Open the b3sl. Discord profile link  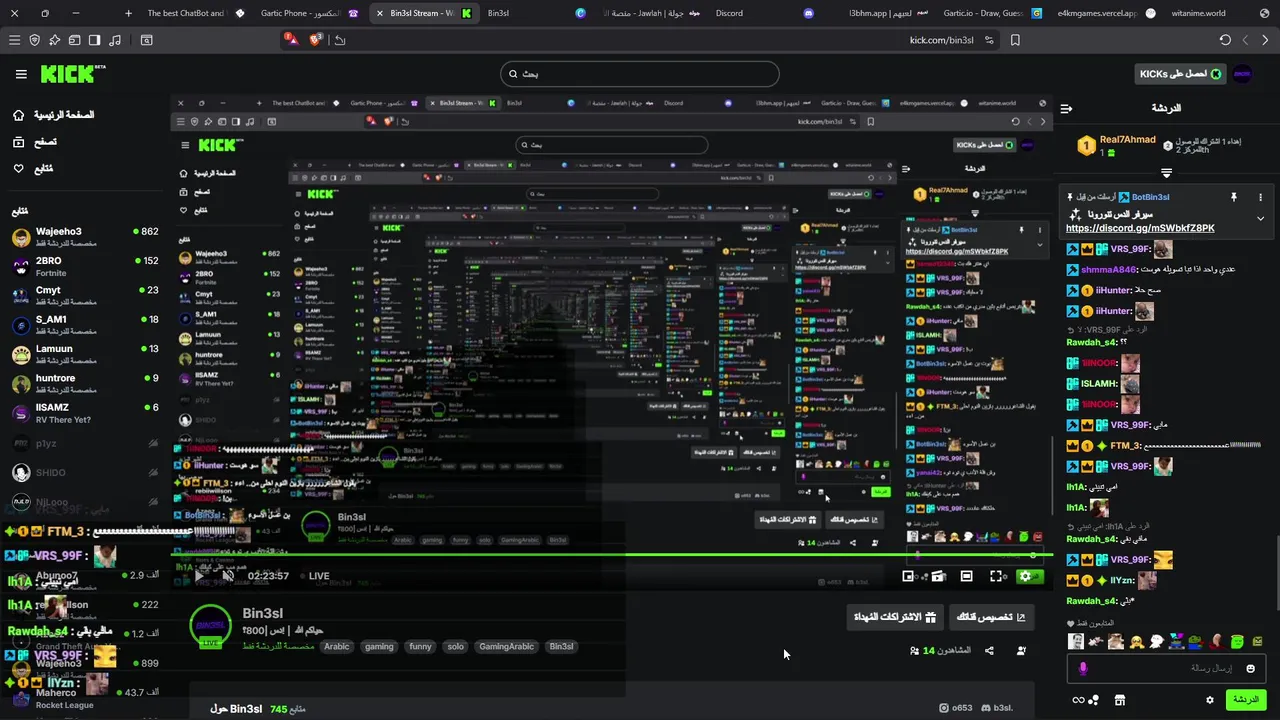click(x=997, y=708)
